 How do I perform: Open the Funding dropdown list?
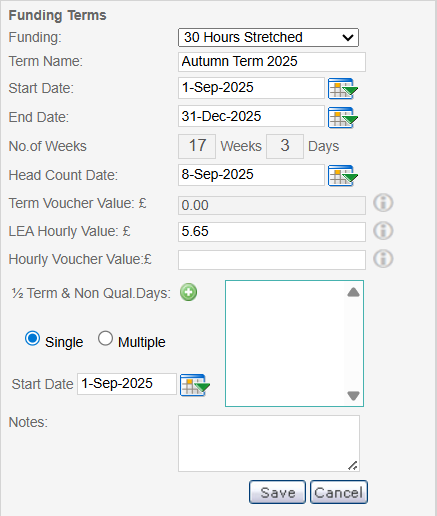pos(268,37)
